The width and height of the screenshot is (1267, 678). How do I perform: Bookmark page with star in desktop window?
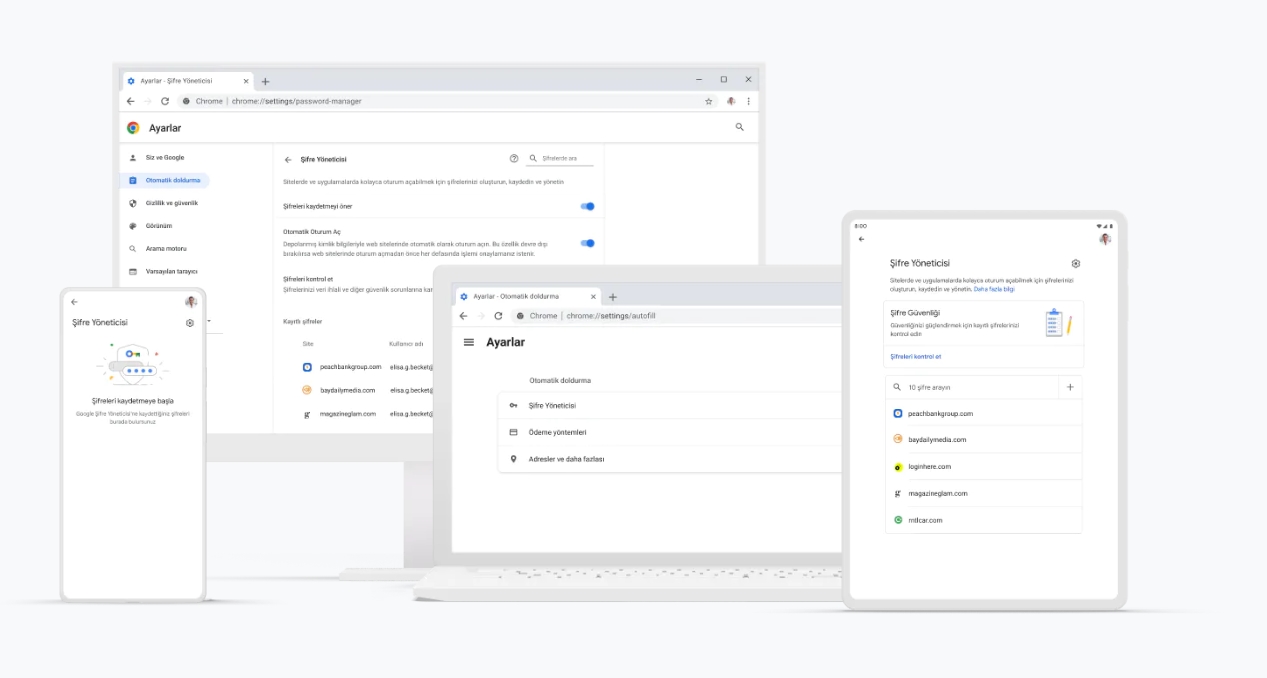tap(709, 101)
